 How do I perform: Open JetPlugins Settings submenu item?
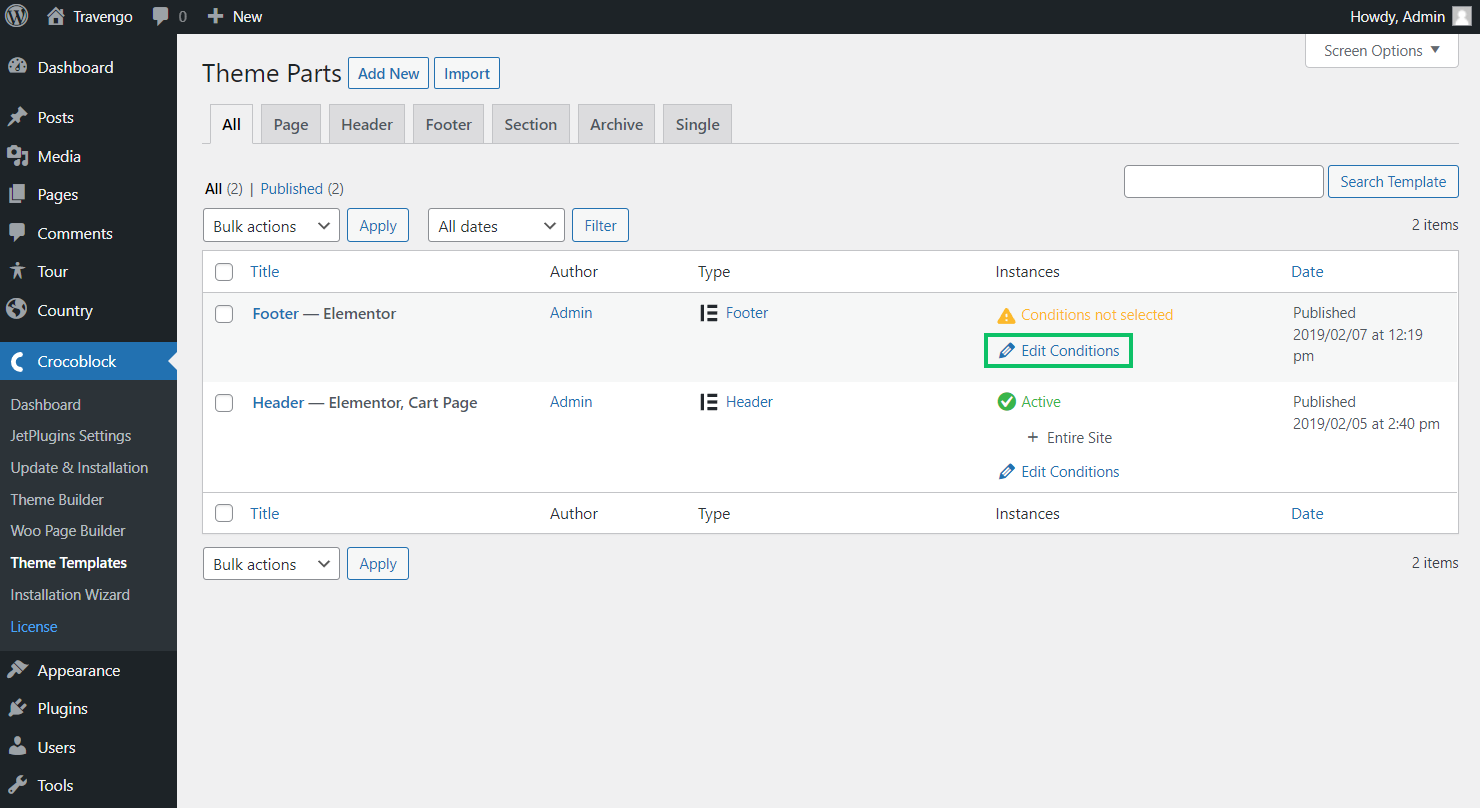(71, 436)
